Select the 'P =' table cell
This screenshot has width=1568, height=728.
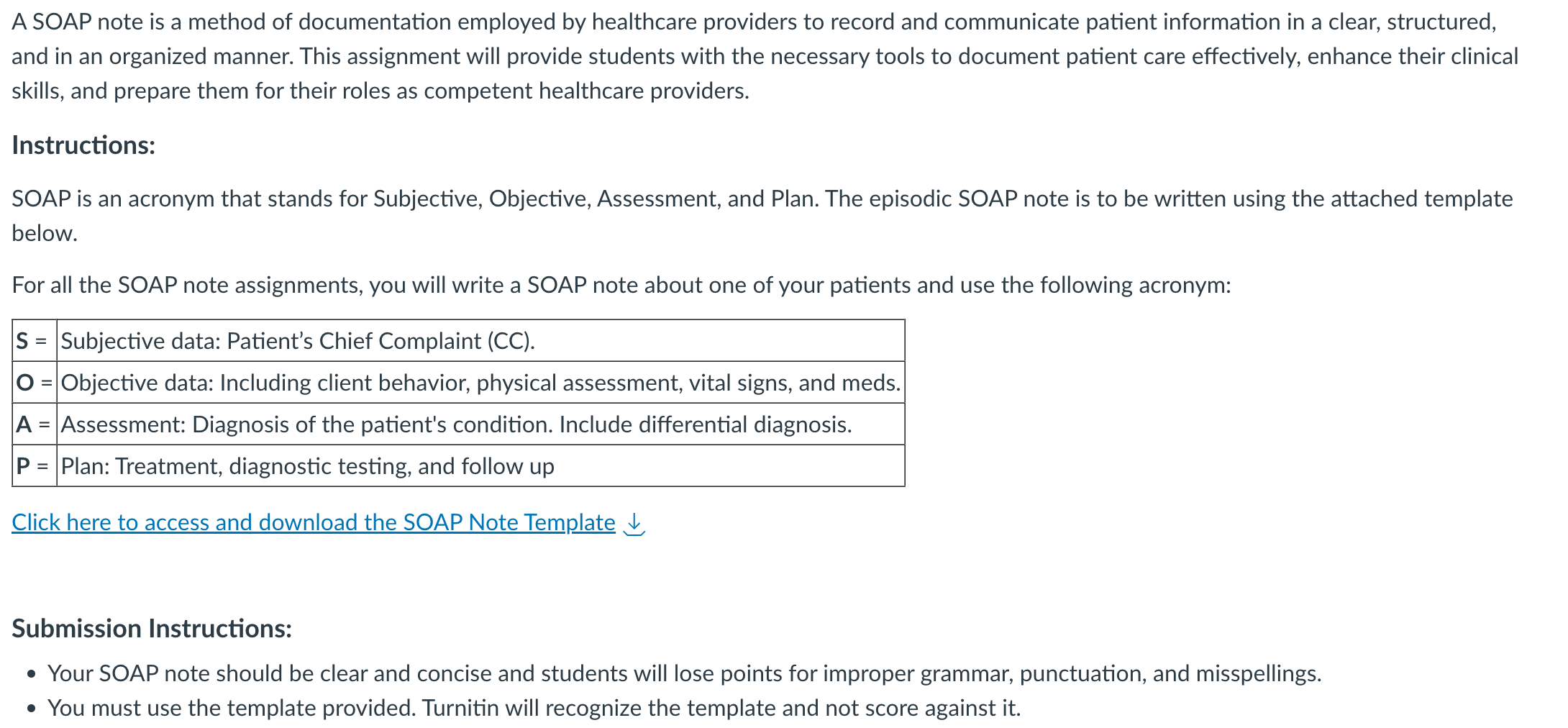(x=35, y=466)
